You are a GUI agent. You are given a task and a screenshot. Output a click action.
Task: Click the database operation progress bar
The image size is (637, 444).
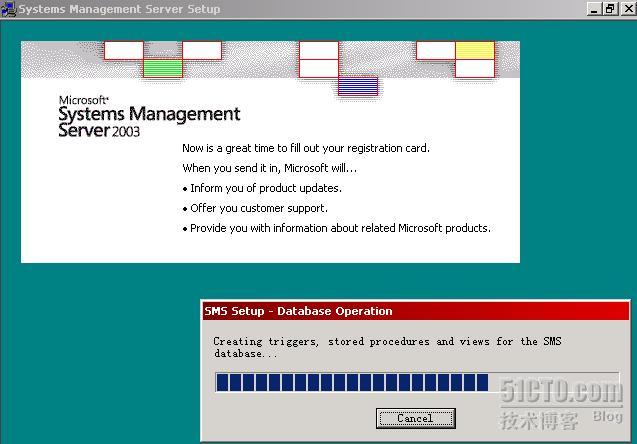(417, 382)
